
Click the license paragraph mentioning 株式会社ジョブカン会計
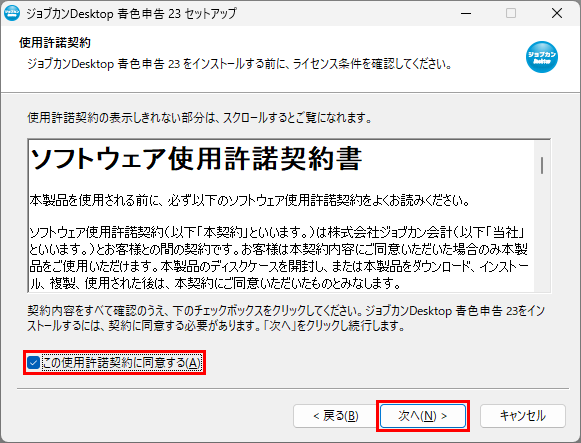pos(279,257)
